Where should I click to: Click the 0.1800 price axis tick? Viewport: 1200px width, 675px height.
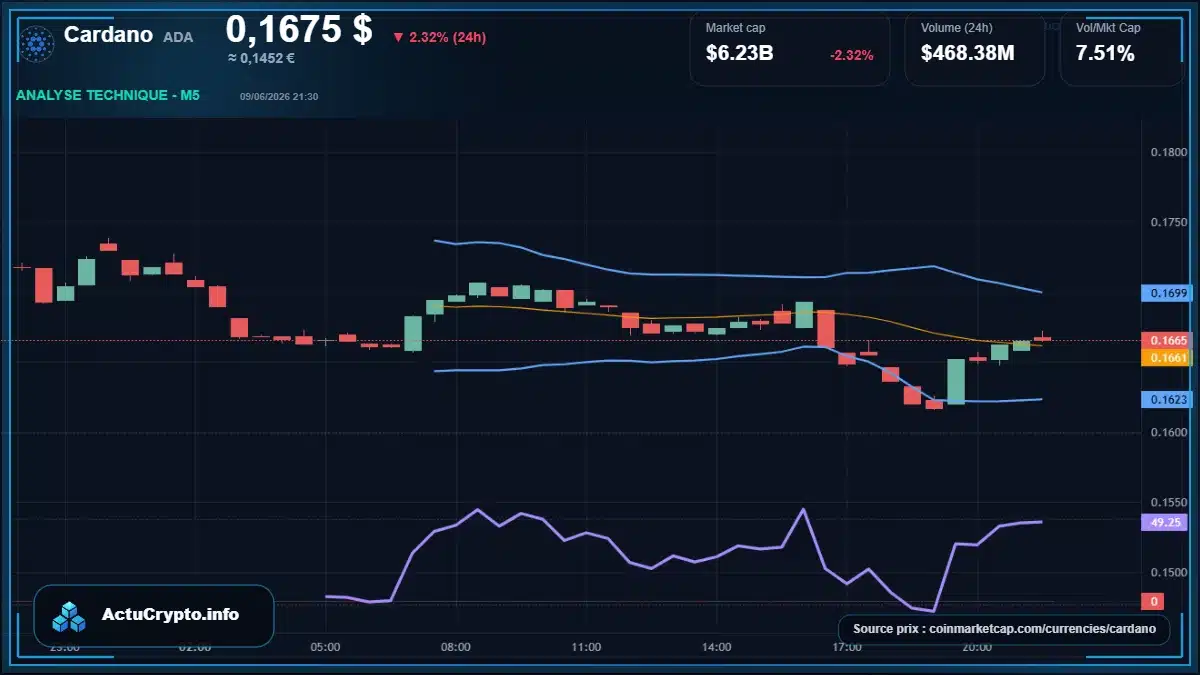coord(1168,152)
